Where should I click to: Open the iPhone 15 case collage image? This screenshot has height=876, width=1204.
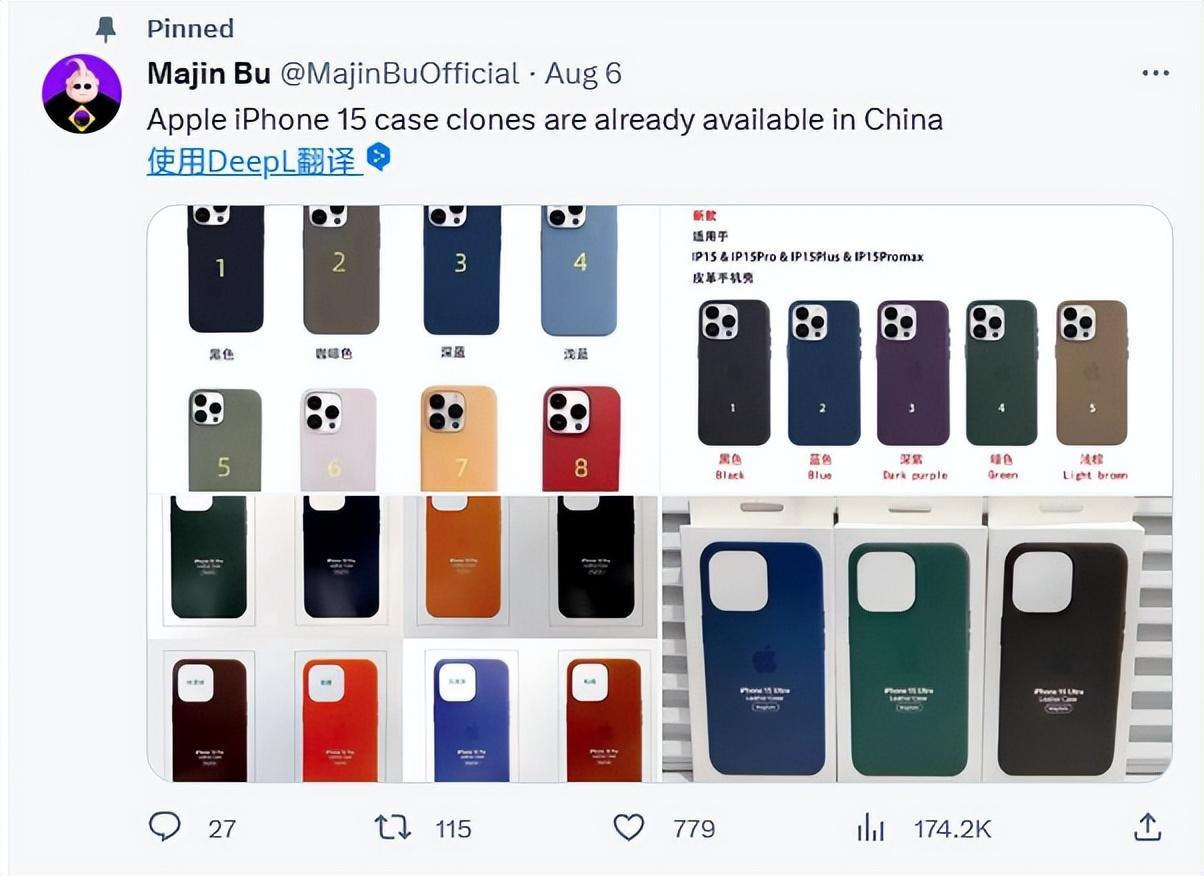point(660,495)
